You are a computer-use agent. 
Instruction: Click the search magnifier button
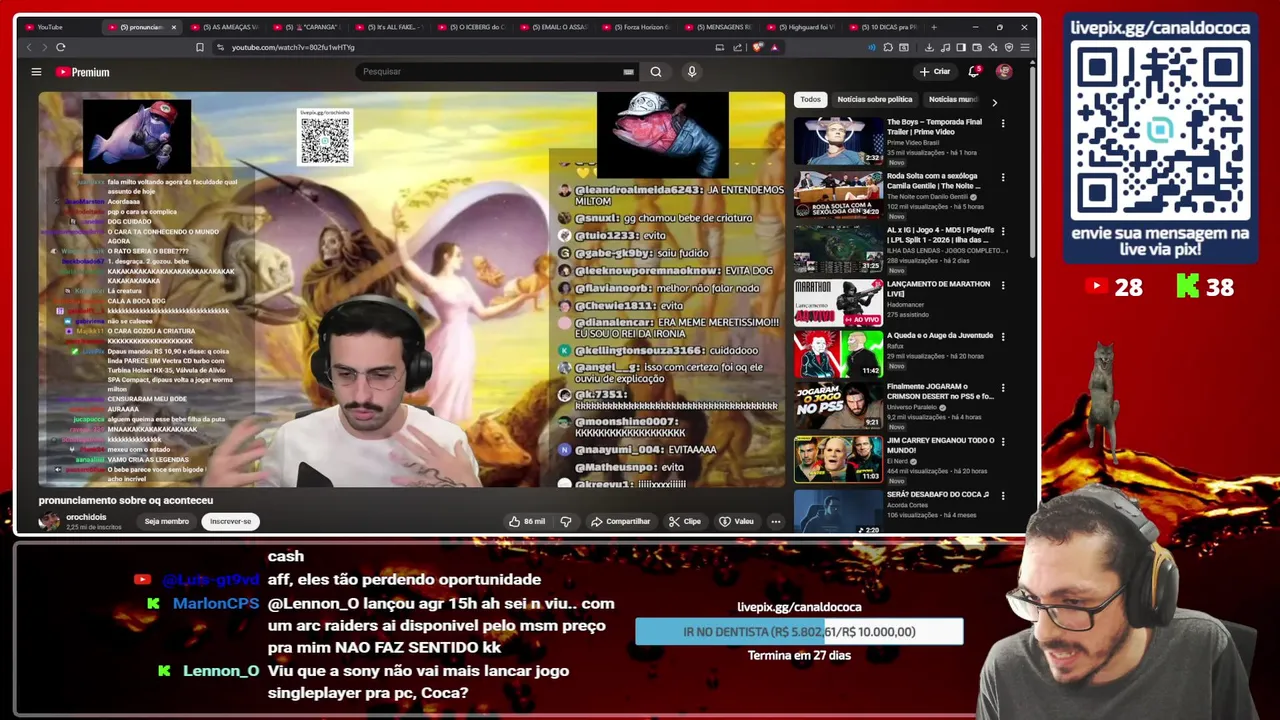[656, 72]
